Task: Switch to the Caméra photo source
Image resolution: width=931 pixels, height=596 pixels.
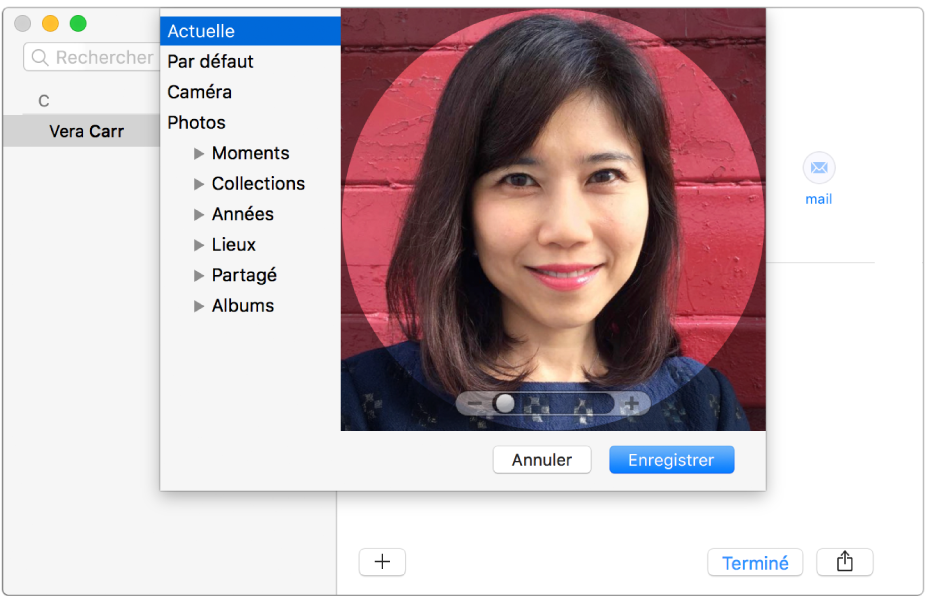Action: point(197,91)
